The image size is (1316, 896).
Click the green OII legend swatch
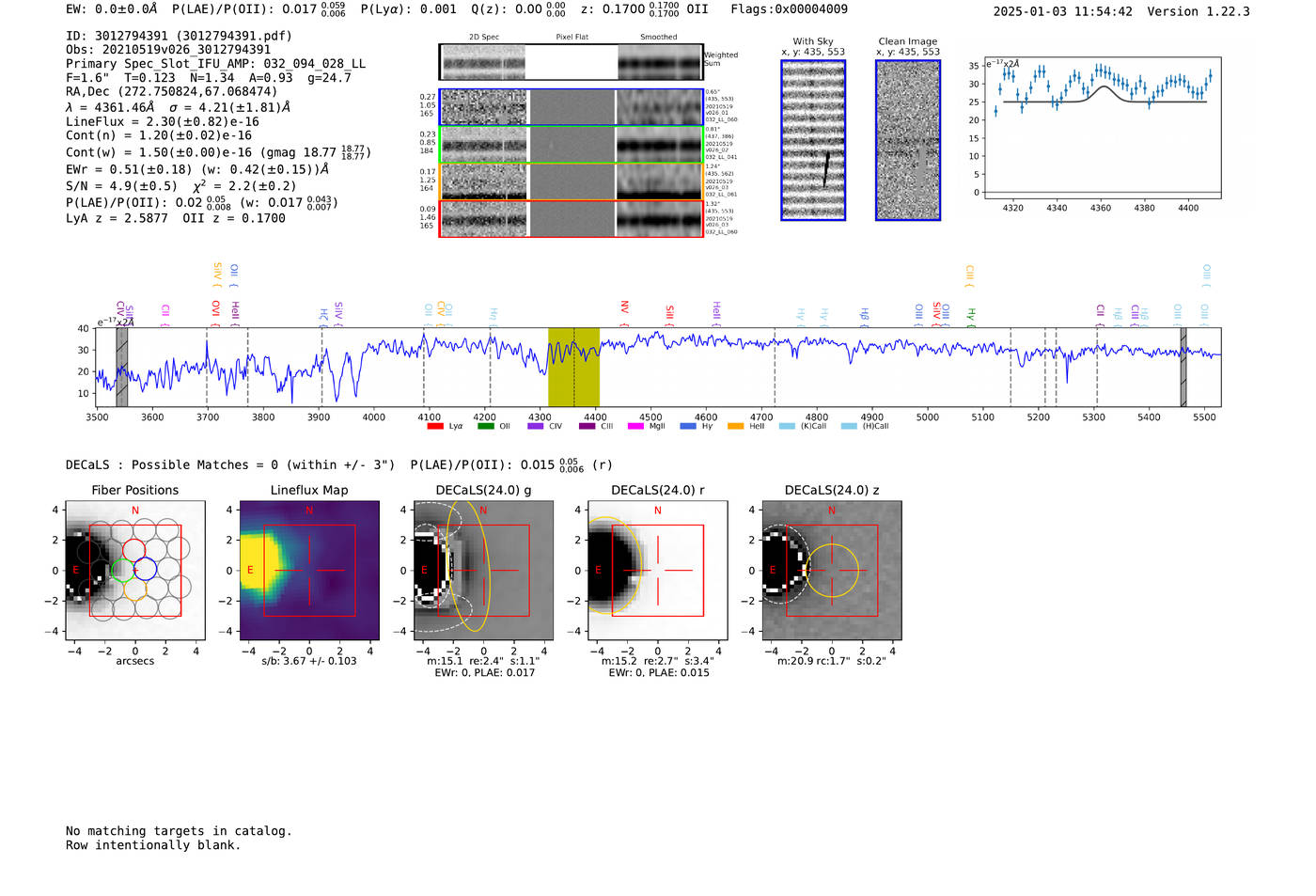(485, 426)
